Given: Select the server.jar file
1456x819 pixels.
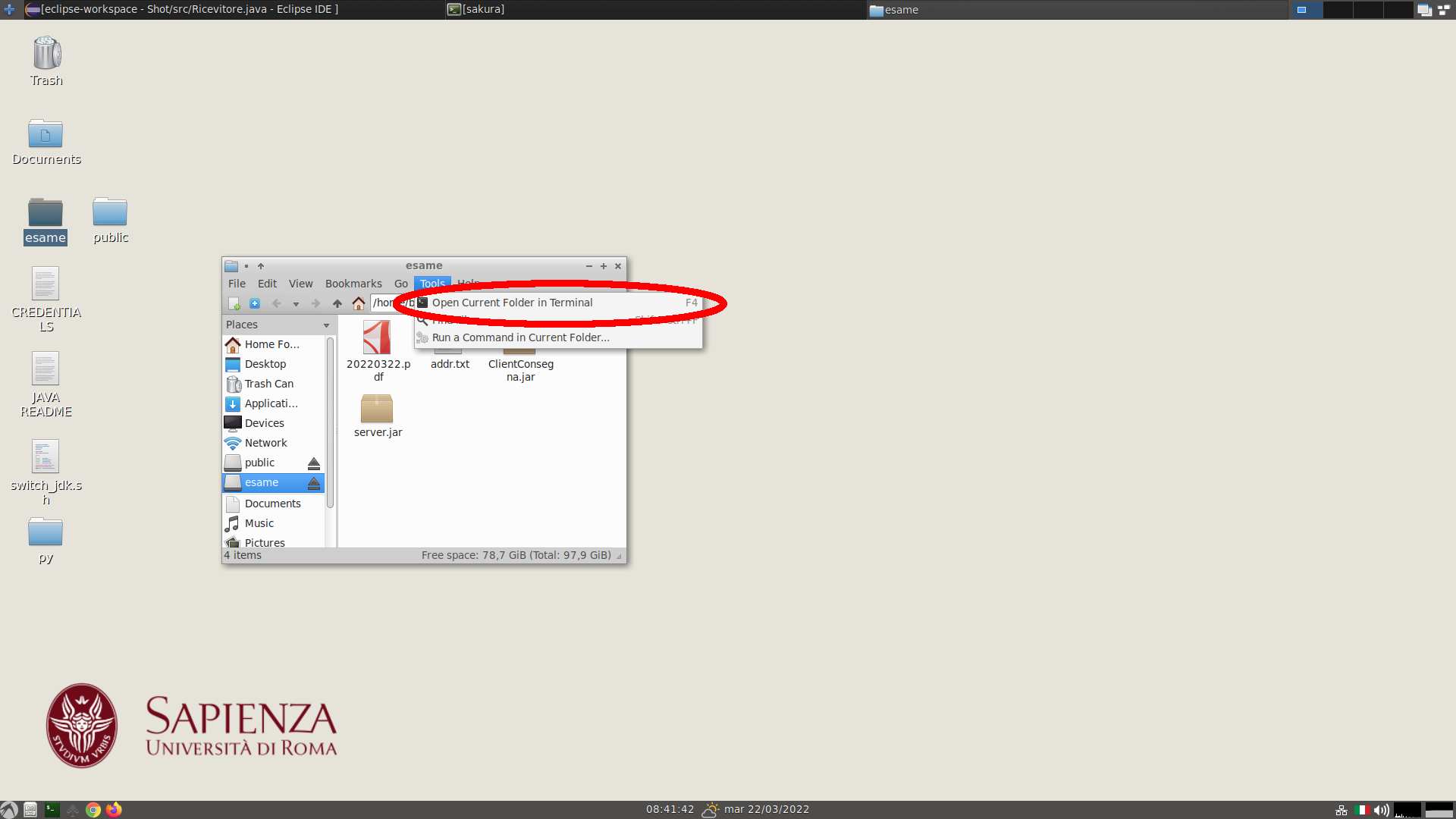Looking at the screenshot, I should (377, 409).
